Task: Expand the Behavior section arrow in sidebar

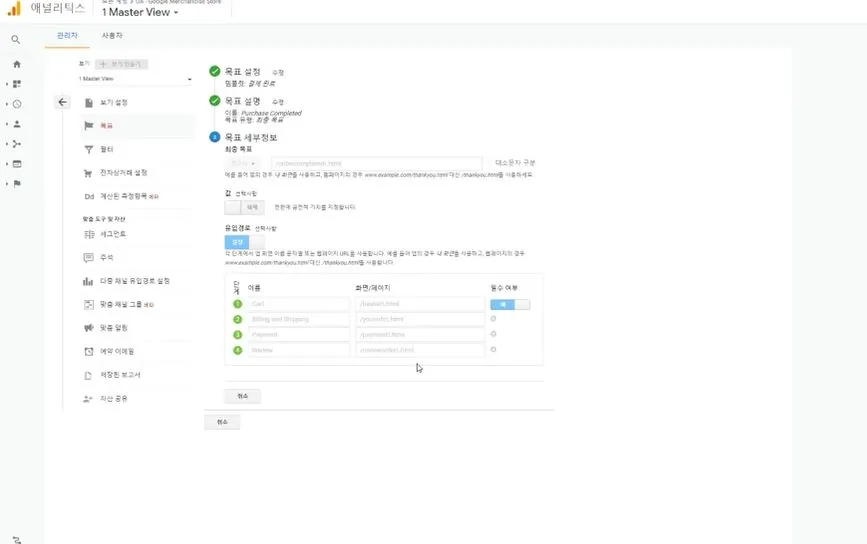Action: click(x=7, y=164)
